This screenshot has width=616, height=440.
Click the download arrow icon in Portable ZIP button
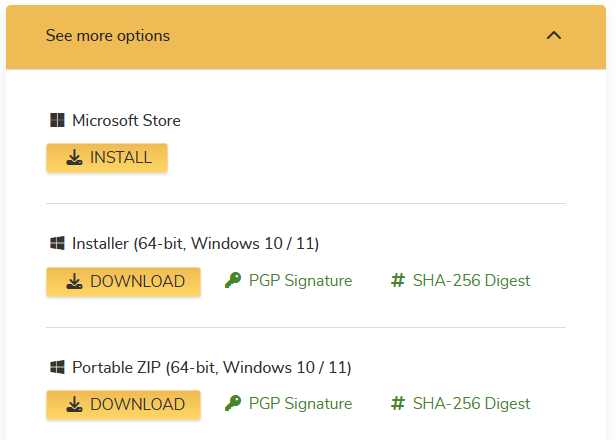click(x=75, y=405)
